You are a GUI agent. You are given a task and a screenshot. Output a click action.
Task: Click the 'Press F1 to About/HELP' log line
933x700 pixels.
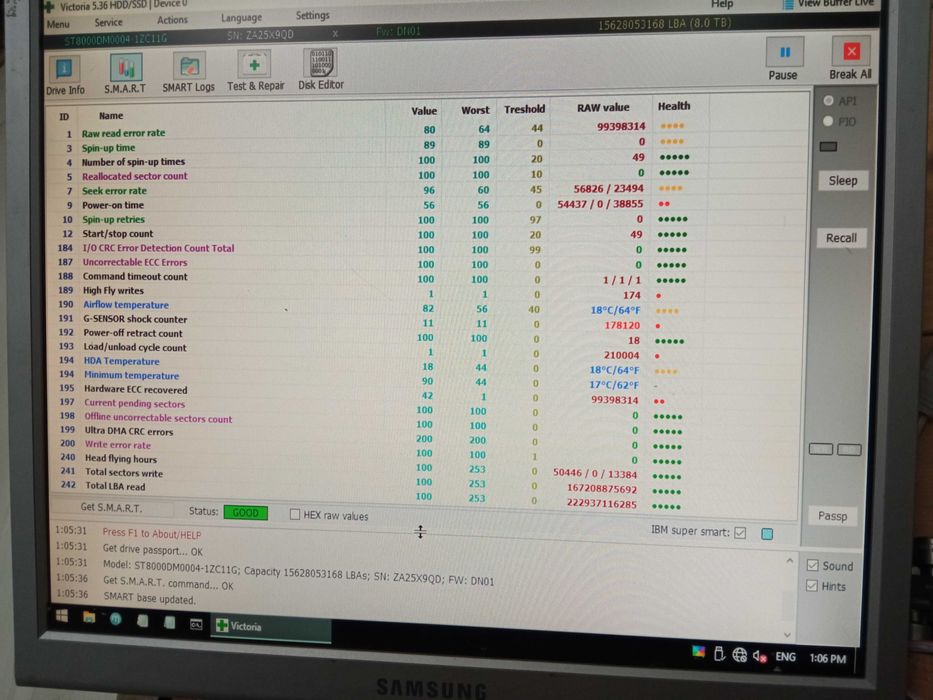point(152,533)
